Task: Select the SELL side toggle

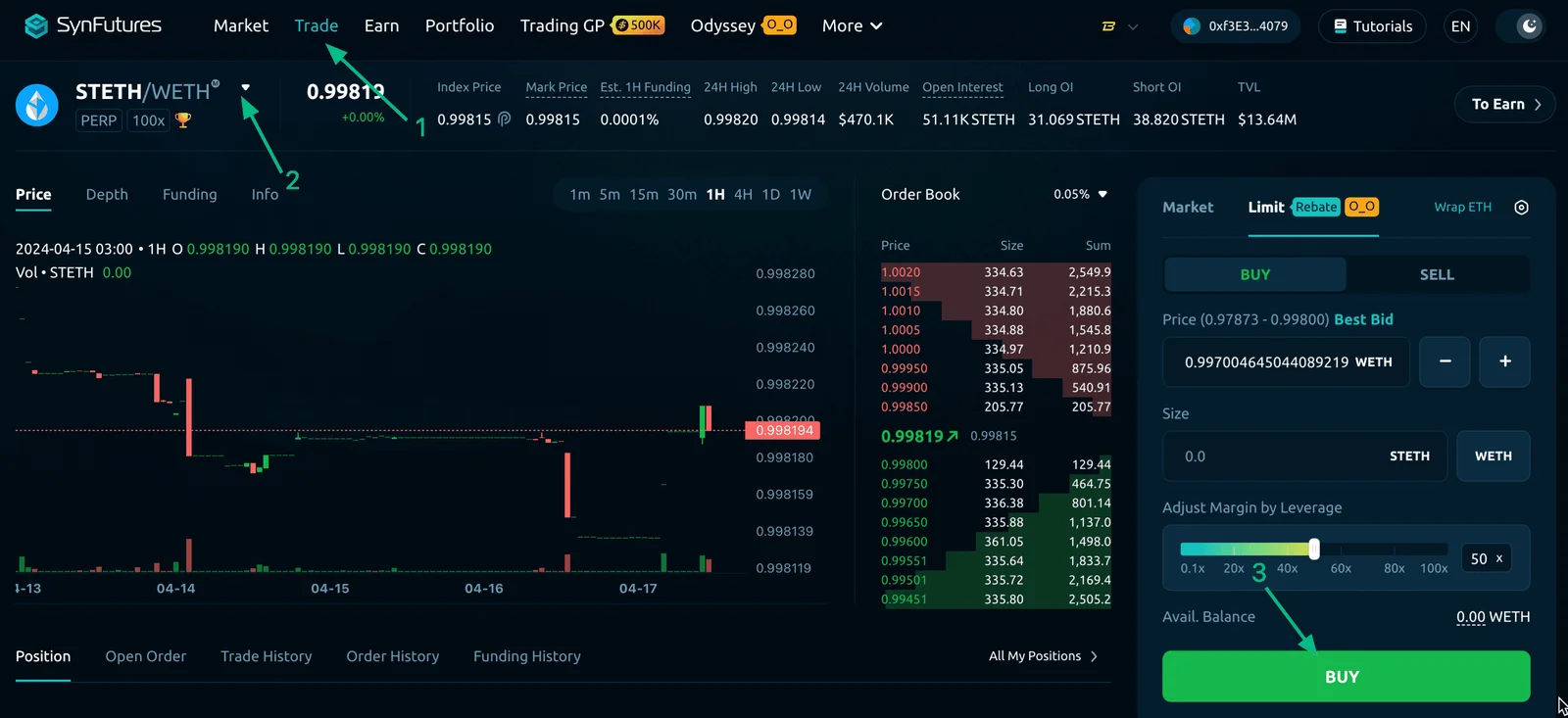Action: click(x=1437, y=274)
